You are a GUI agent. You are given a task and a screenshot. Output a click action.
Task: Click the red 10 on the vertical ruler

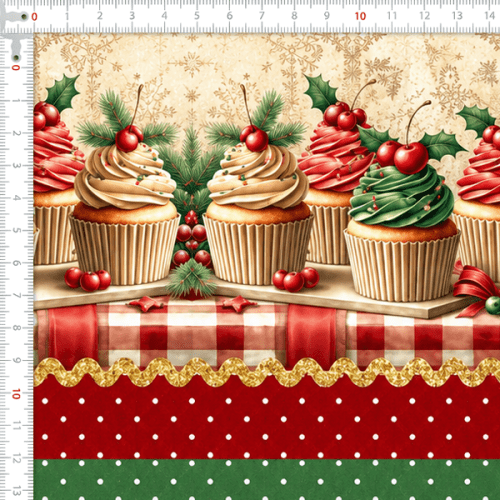tap(16, 394)
